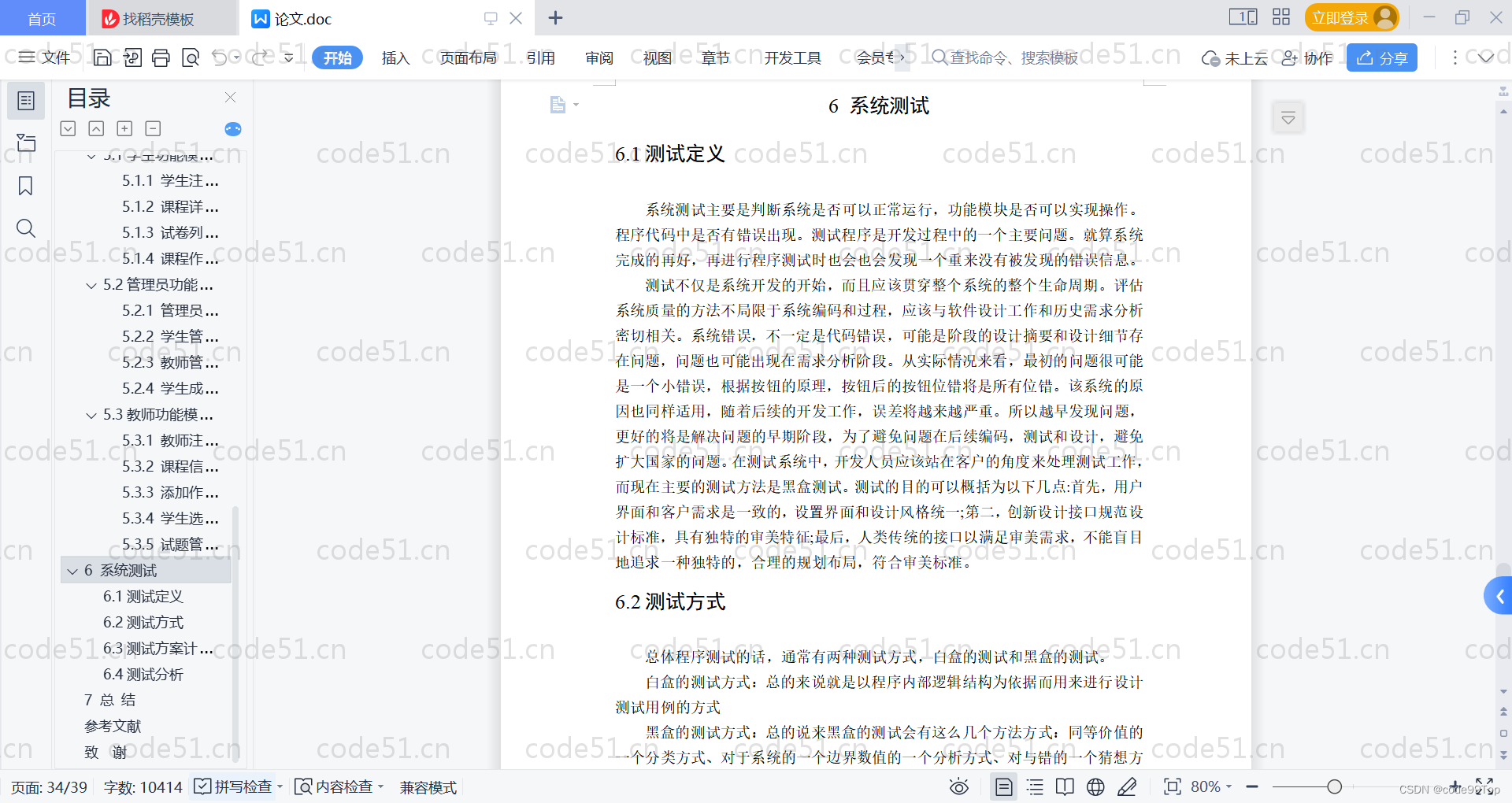Click the apps grid icon in title bar
This screenshot has height=803, width=1512.
click(x=1281, y=17)
